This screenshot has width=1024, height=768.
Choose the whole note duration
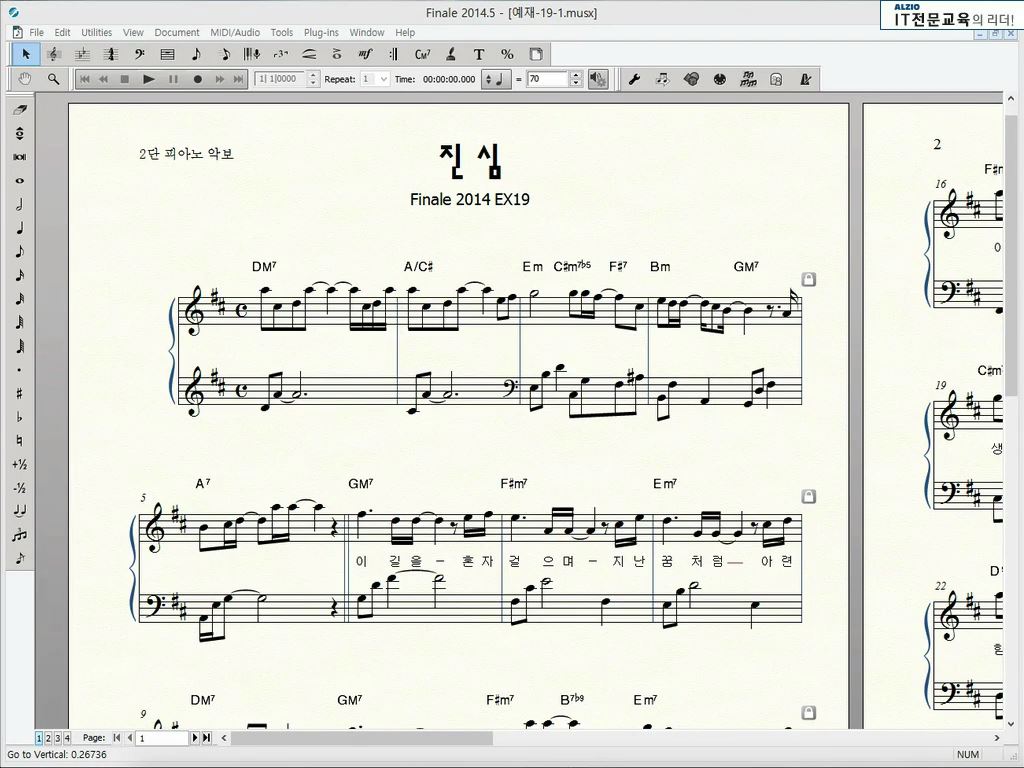[x=20, y=181]
